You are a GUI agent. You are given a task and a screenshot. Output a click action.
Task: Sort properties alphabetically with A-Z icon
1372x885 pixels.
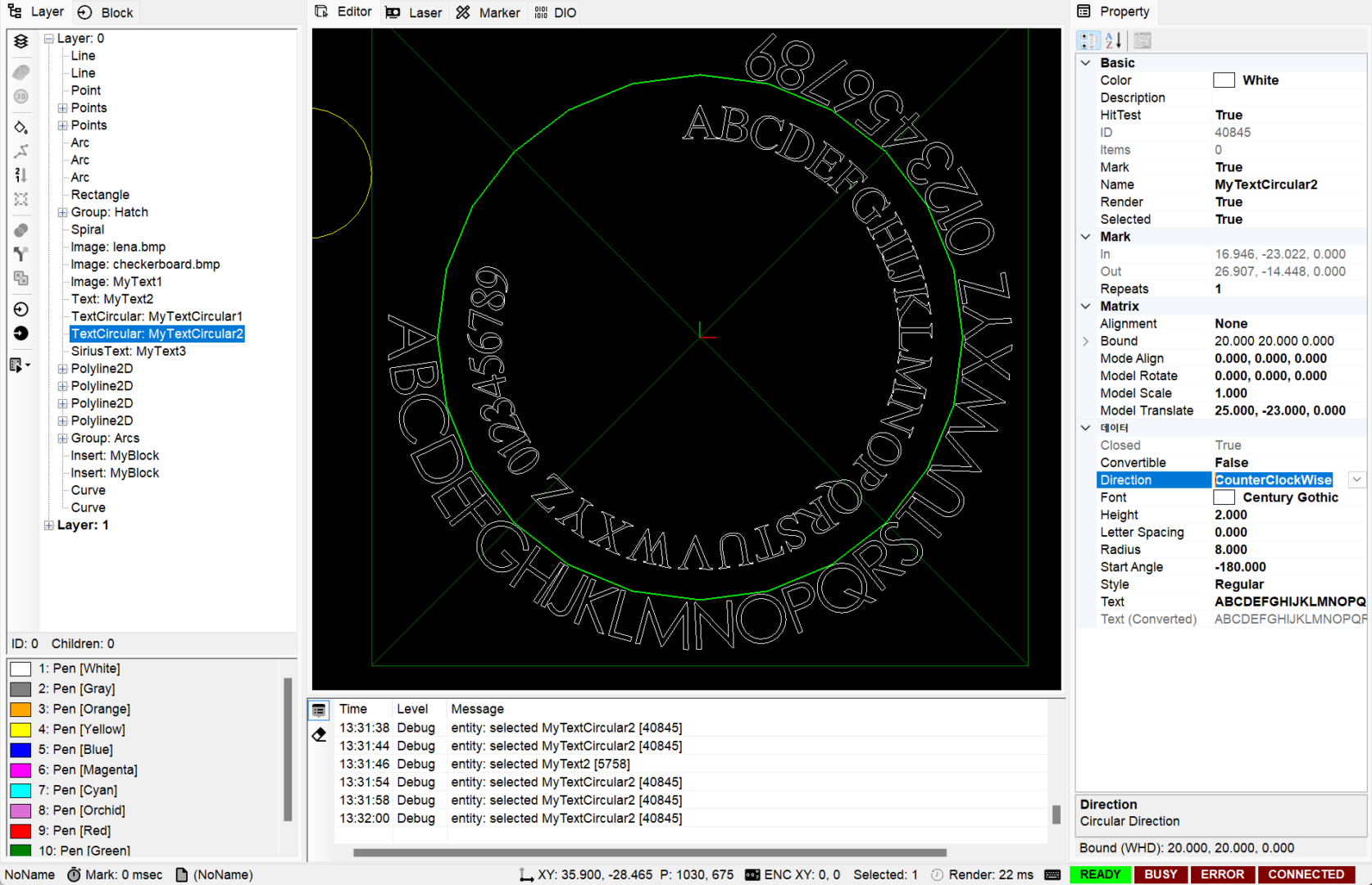coord(1113,40)
